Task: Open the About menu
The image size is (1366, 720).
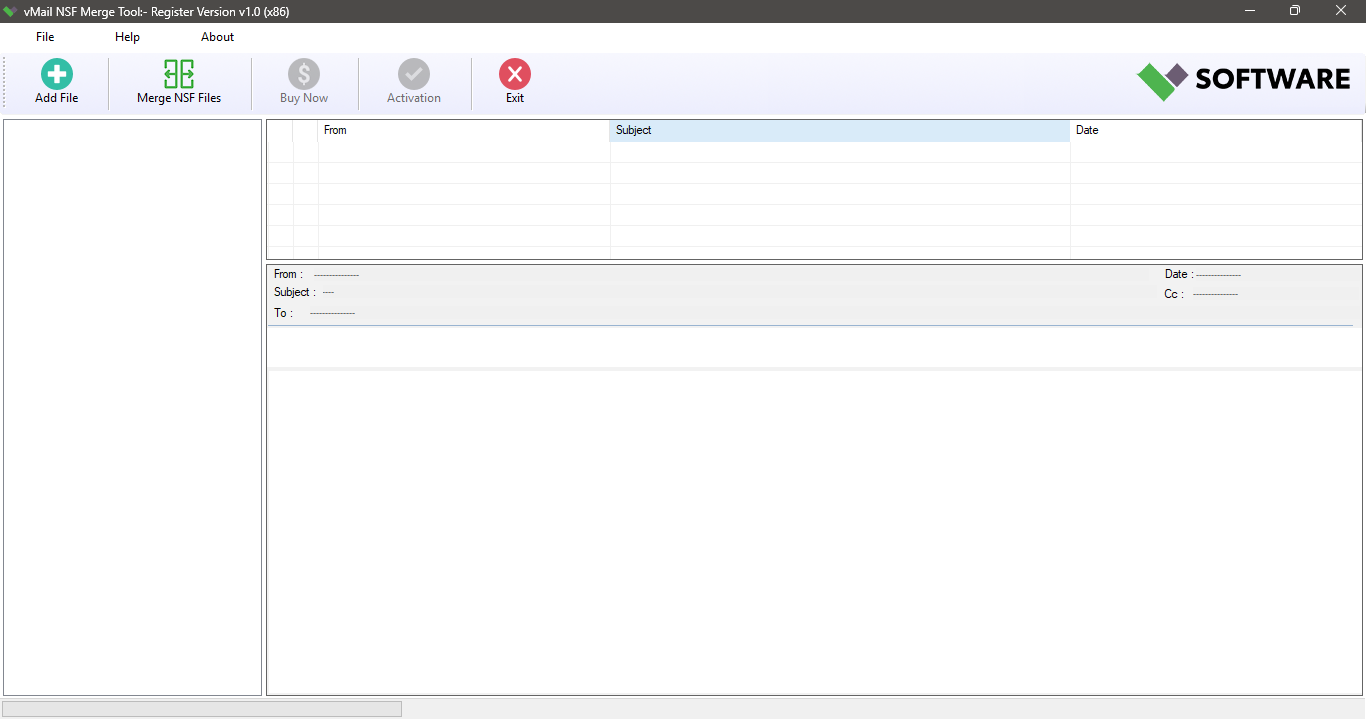Action: tap(218, 37)
